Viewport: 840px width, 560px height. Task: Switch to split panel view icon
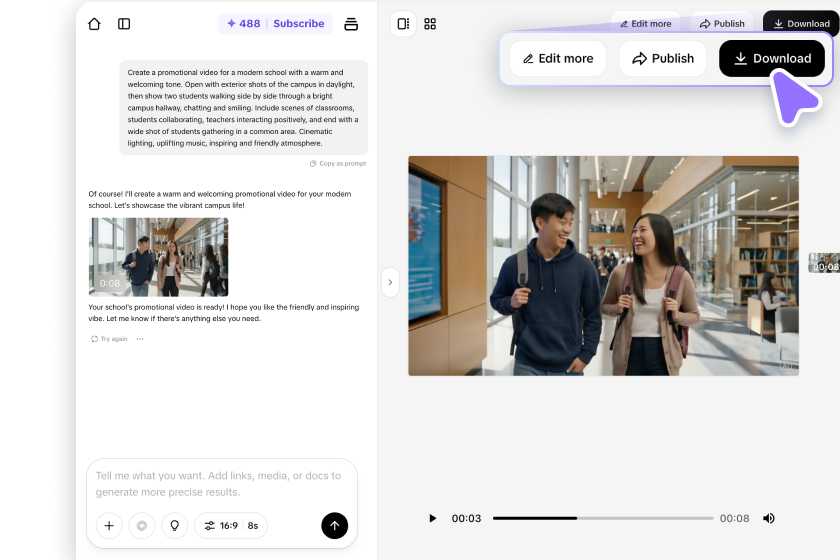(x=403, y=24)
